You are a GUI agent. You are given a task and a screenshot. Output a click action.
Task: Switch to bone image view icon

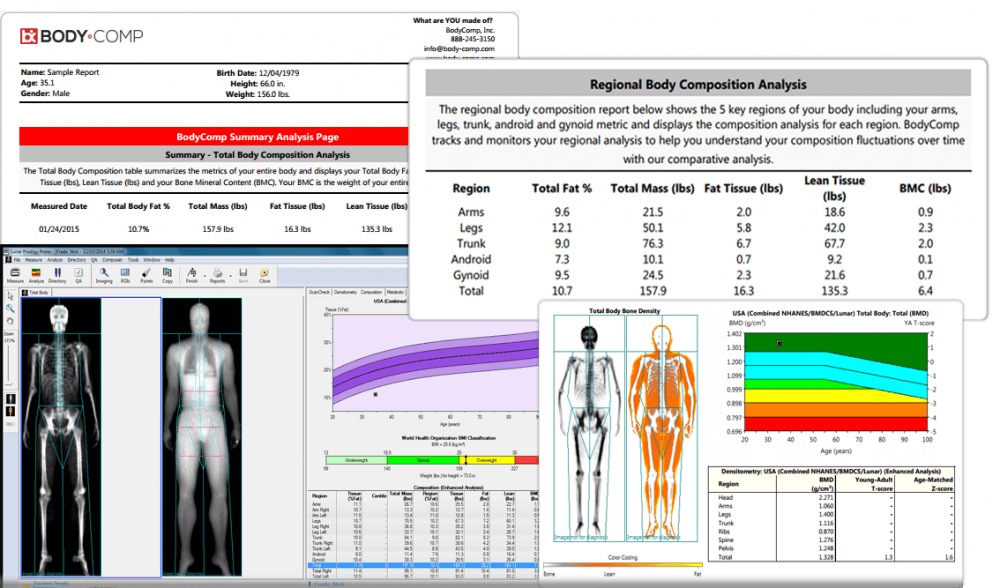pyautogui.click(x=10, y=399)
